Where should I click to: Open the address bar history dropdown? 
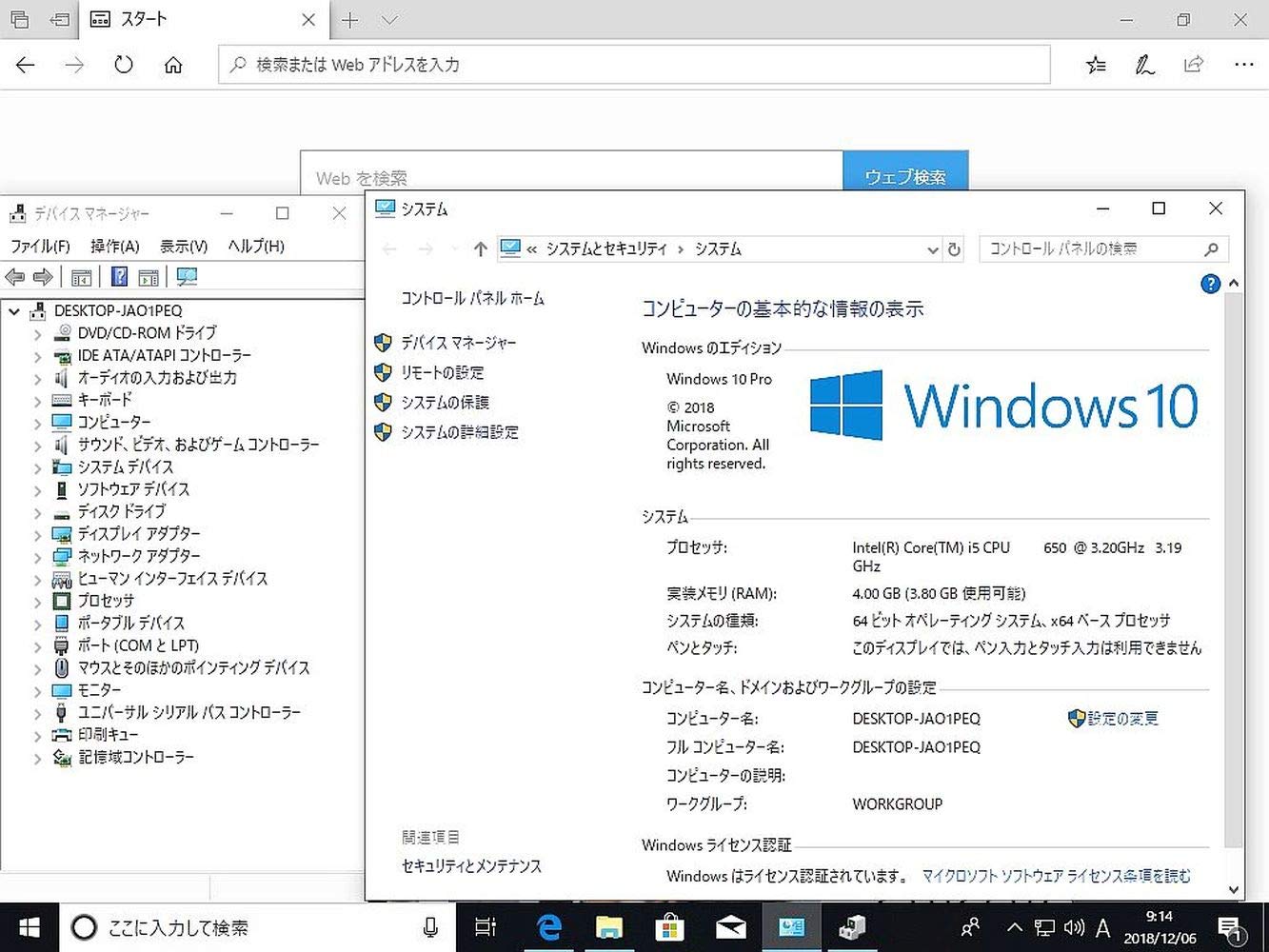[932, 249]
